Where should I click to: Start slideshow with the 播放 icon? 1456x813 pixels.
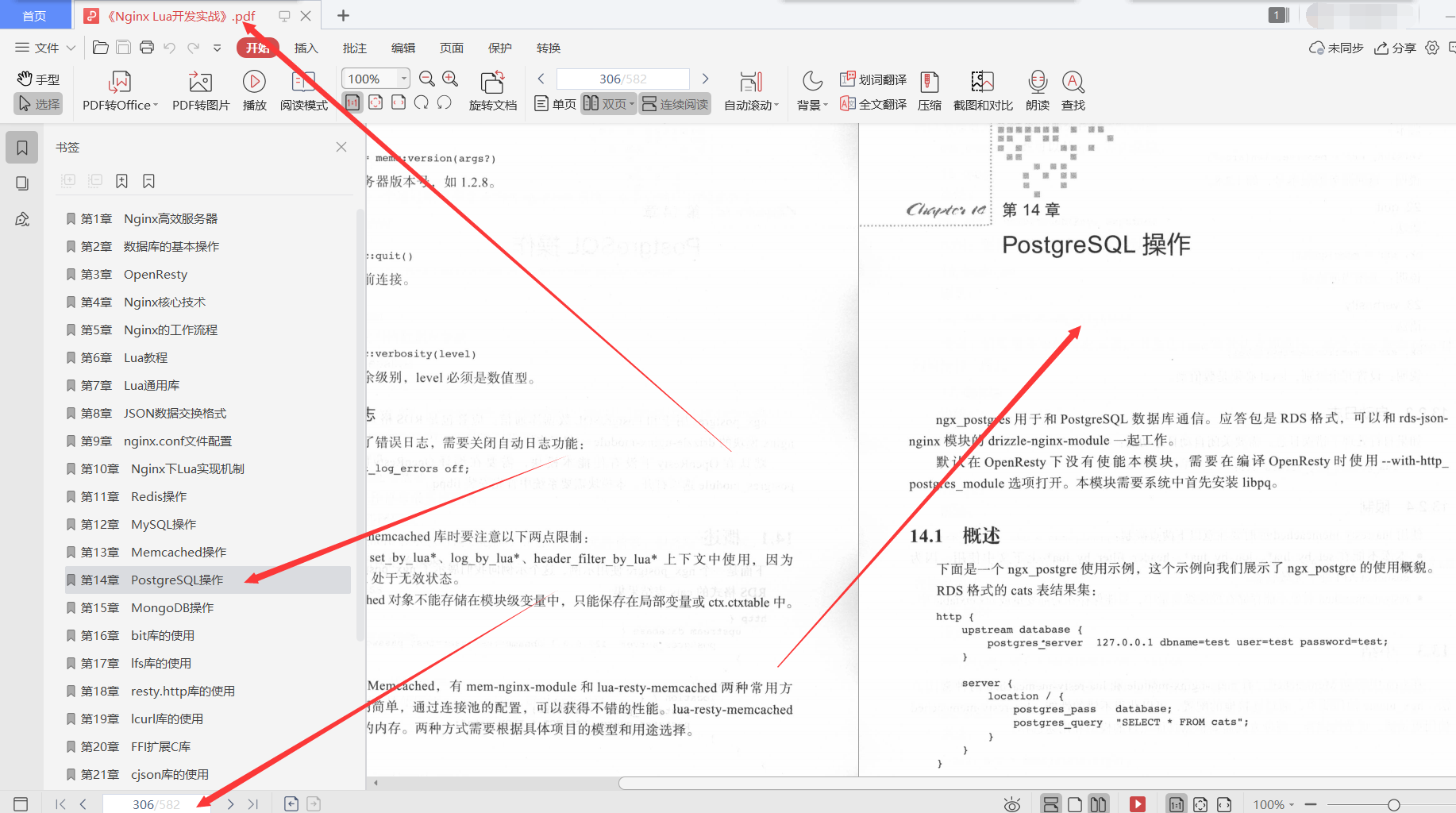pos(253,89)
